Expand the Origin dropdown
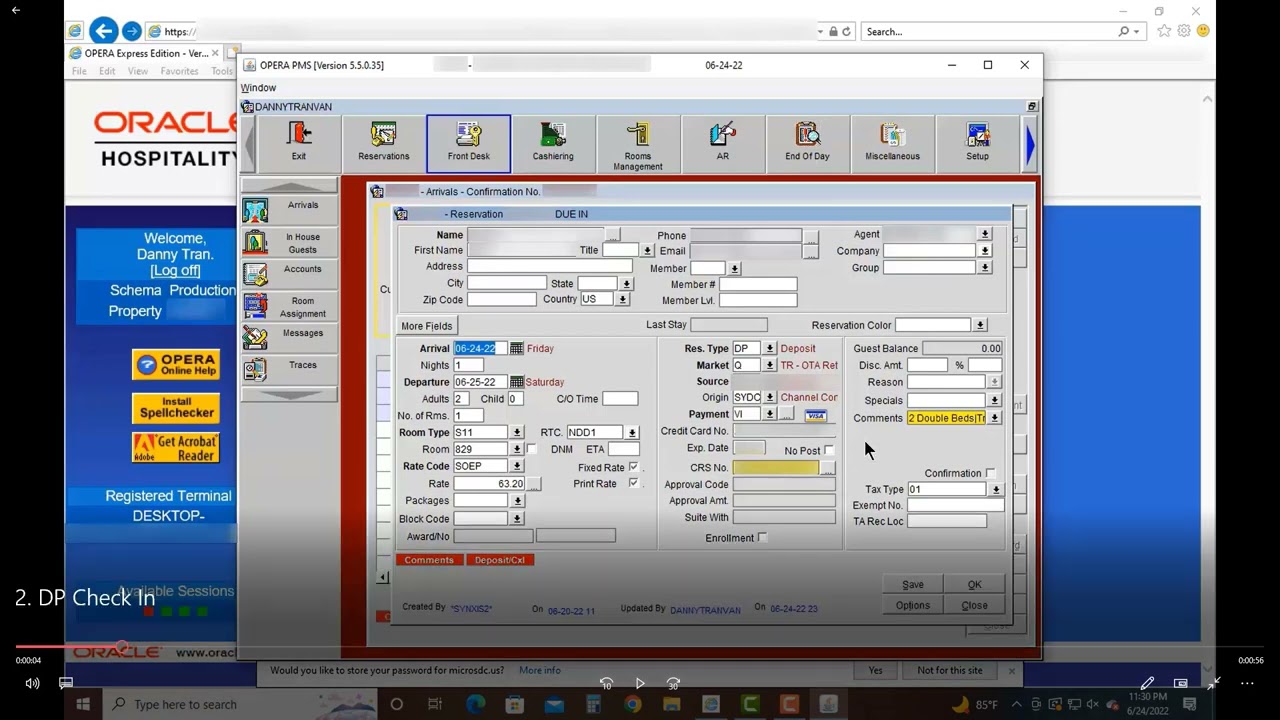The width and height of the screenshot is (1280, 720). pyautogui.click(x=769, y=398)
